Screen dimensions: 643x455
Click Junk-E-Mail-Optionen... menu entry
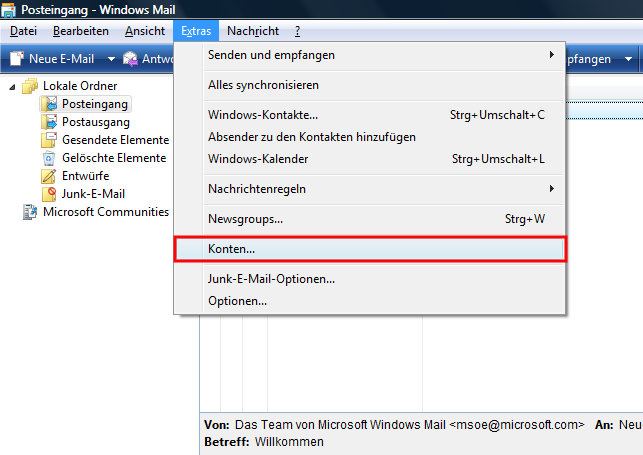270,280
